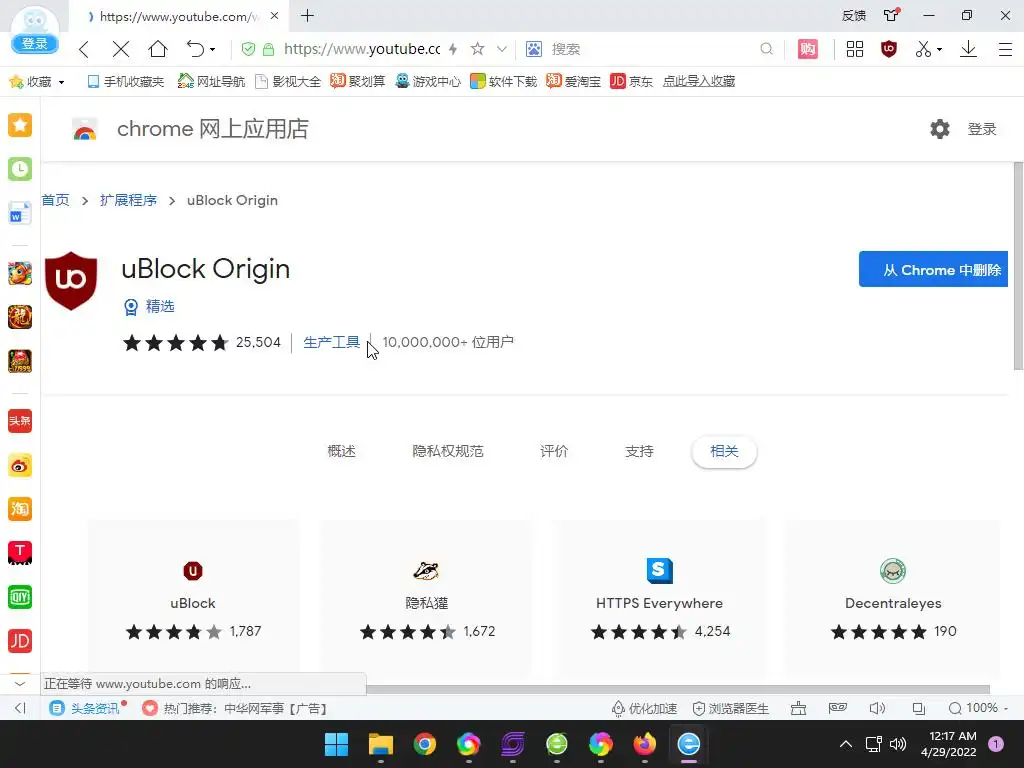Open the Decentraleyes extension card
Viewport: 1024px width, 768px height.
pos(893,598)
